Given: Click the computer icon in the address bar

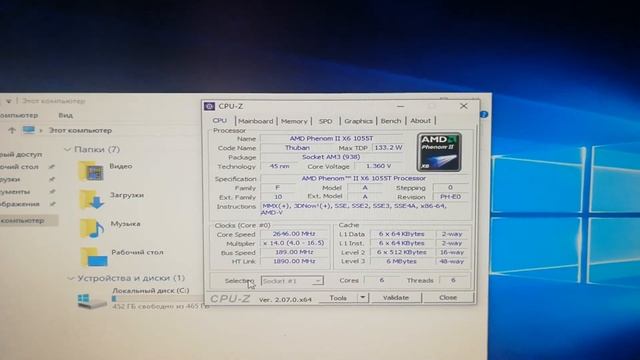Looking at the screenshot, I should click(29, 130).
